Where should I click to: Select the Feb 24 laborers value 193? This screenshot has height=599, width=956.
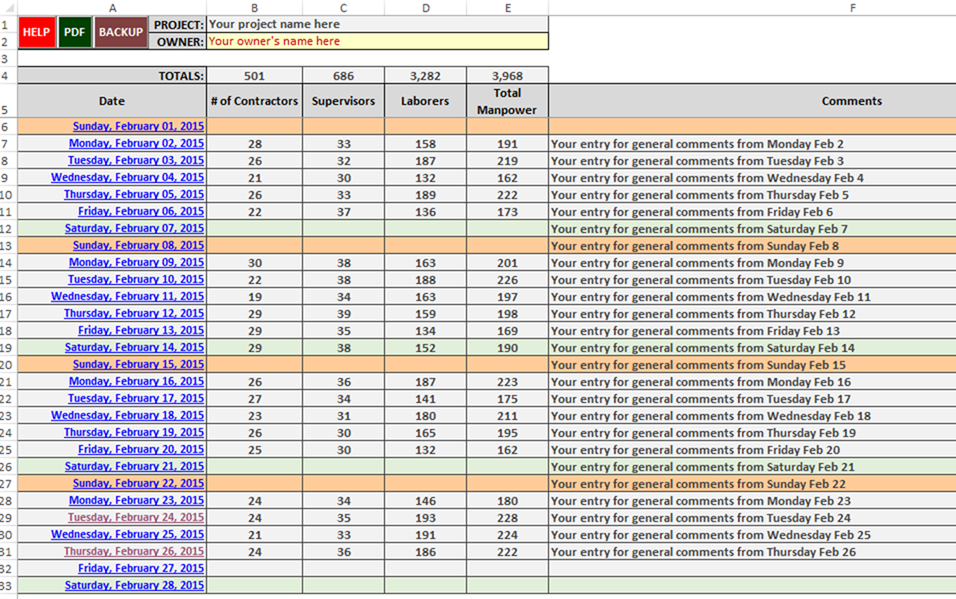(426, 518)
